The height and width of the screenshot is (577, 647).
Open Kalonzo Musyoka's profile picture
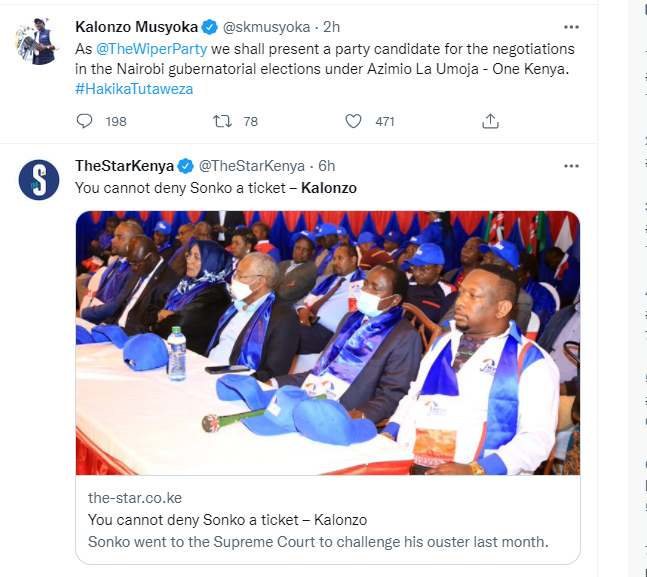(x=38, y=42)
